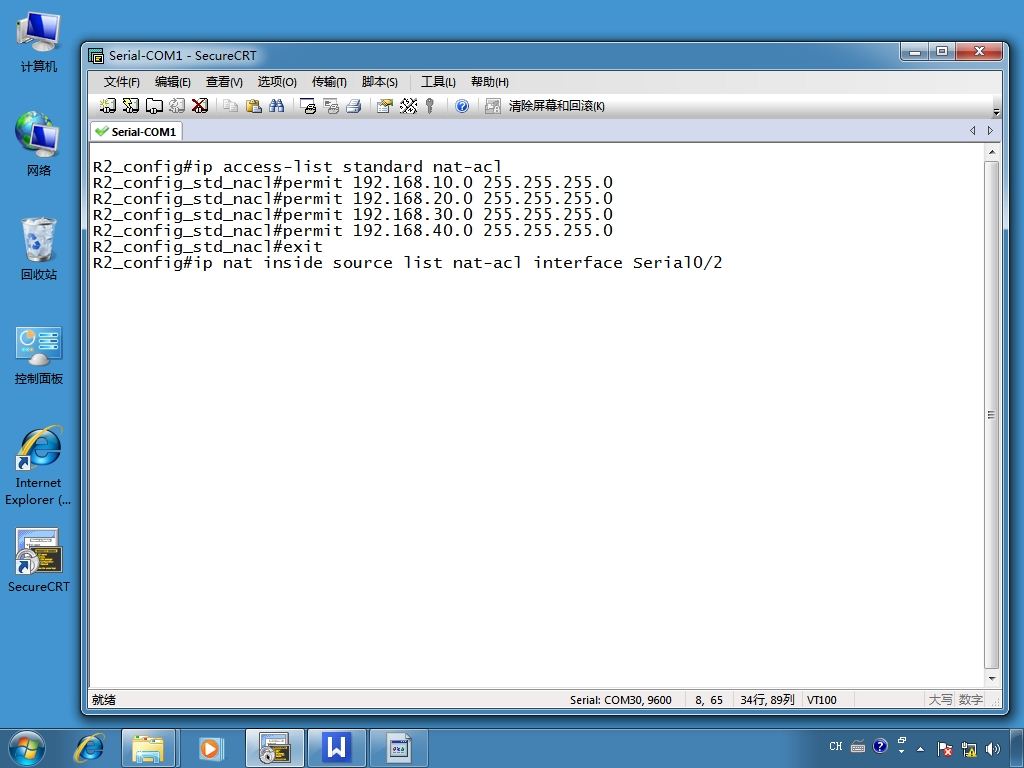Image resolution: width=1024 pixels, height=768 pixels.
Task: Select the Serial-COM1 session tab
Action: pos(136,131)
